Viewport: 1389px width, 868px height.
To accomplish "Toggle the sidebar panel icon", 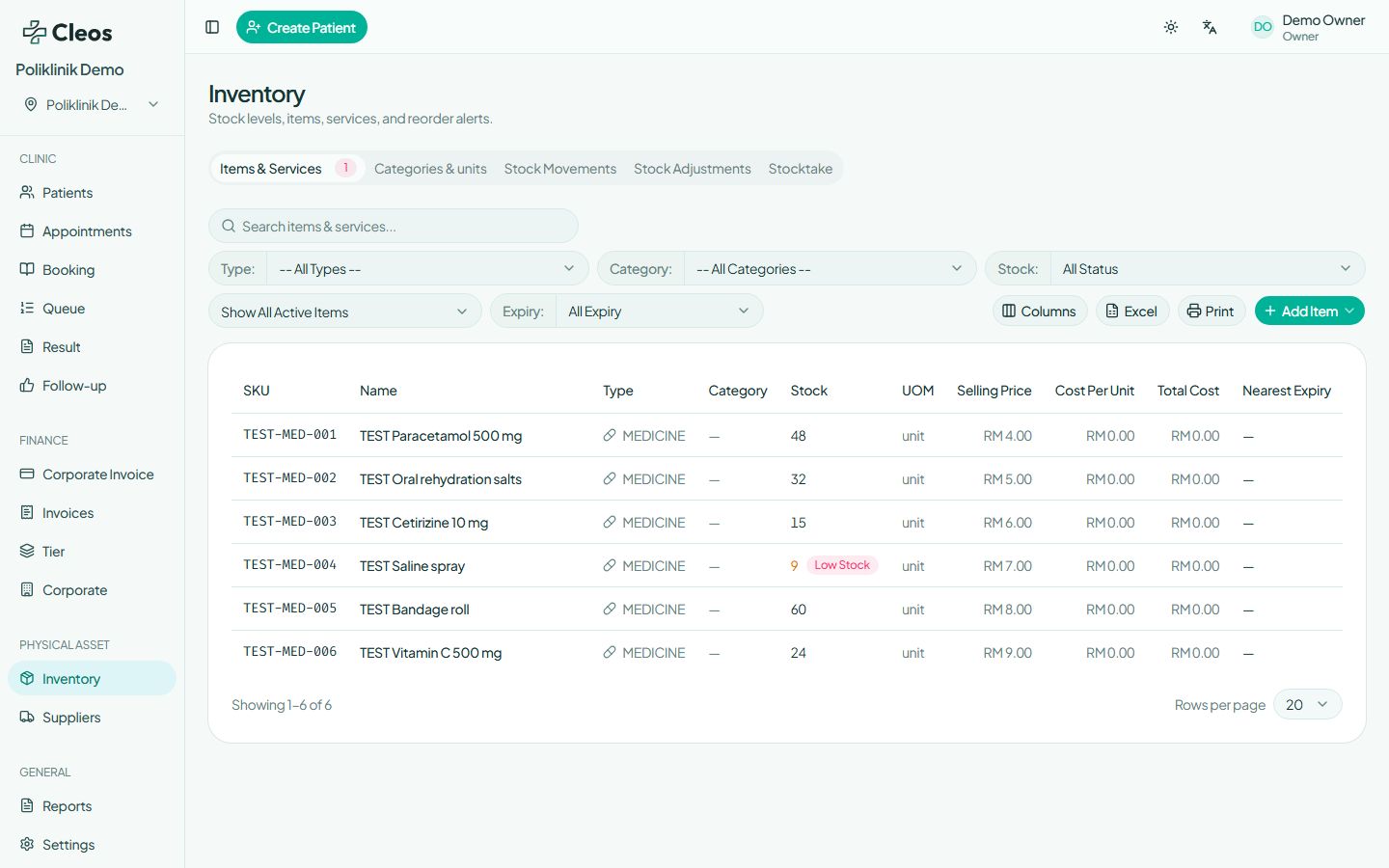I will 212,27.
